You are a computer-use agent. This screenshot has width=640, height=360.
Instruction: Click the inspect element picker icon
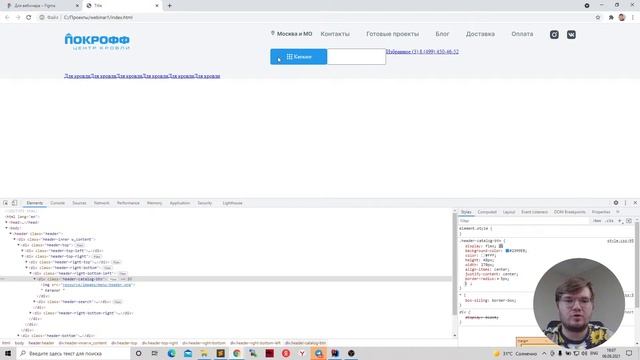[x=5, y=203]
